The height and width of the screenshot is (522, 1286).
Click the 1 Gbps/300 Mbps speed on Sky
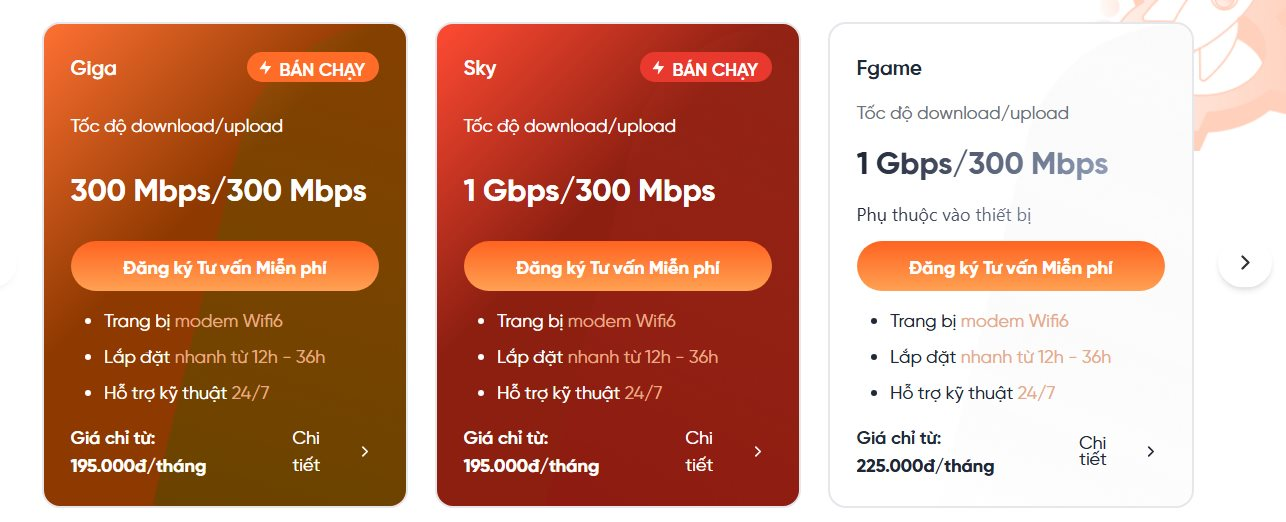(589, 190)
